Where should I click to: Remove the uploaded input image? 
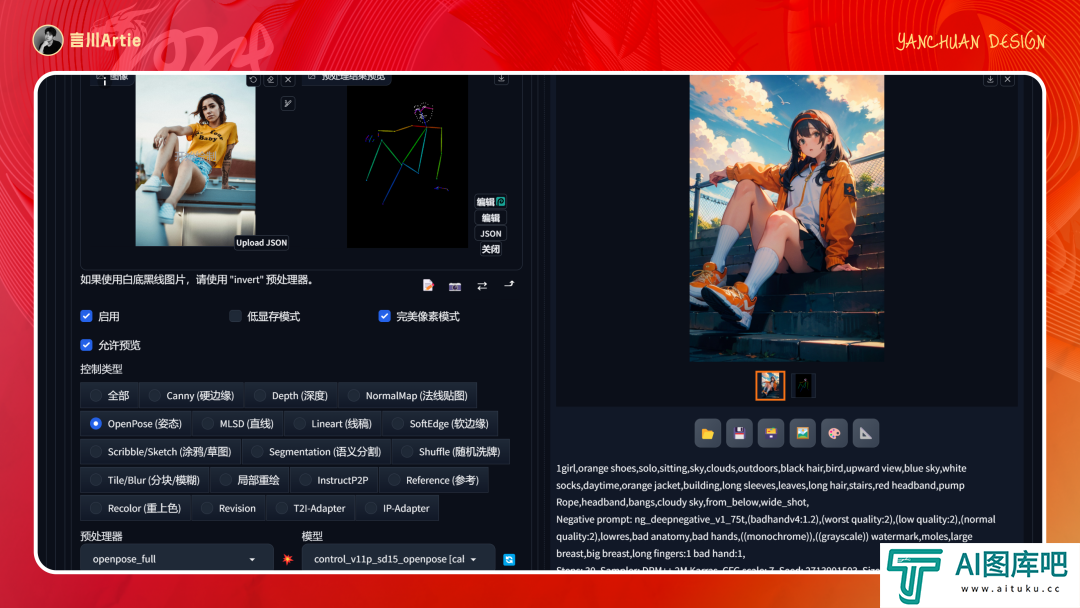click(289, 80)
